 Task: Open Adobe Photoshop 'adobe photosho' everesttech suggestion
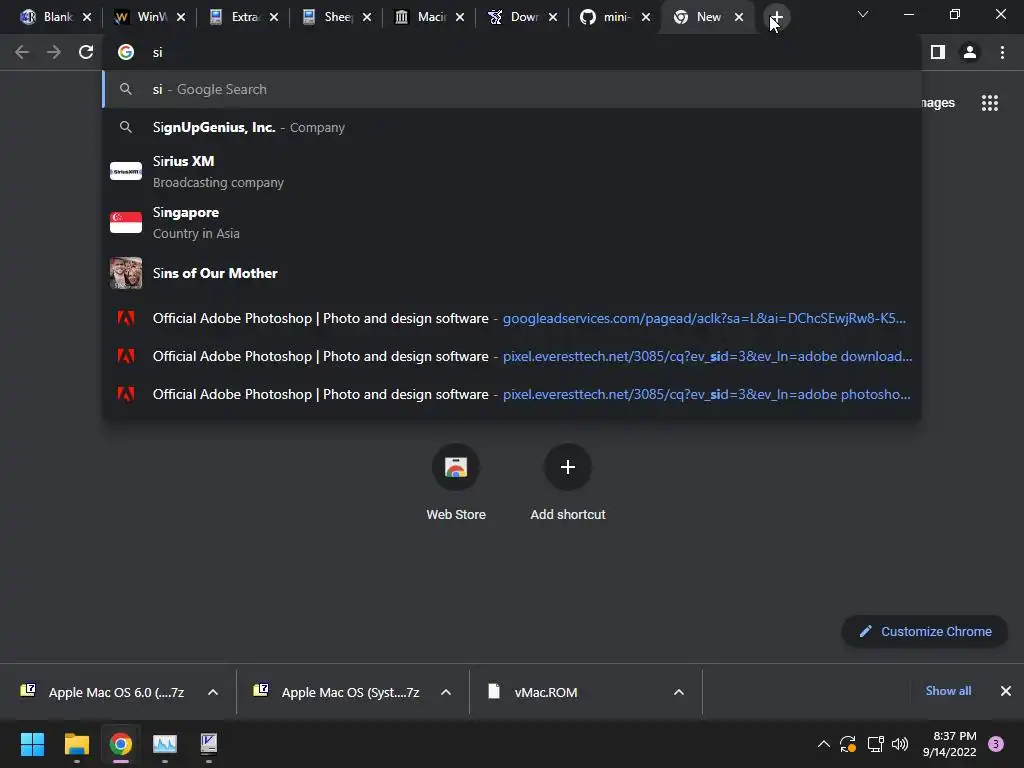pyautogui.click(x=512, y=394)
